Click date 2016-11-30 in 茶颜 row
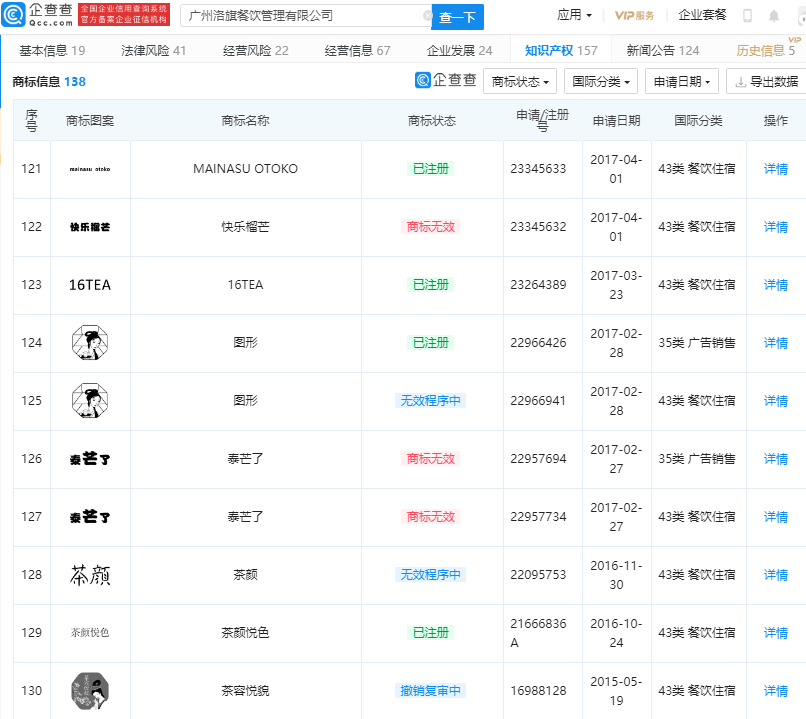This screenshot has height=719, width=806. click(x=616, y=575)
